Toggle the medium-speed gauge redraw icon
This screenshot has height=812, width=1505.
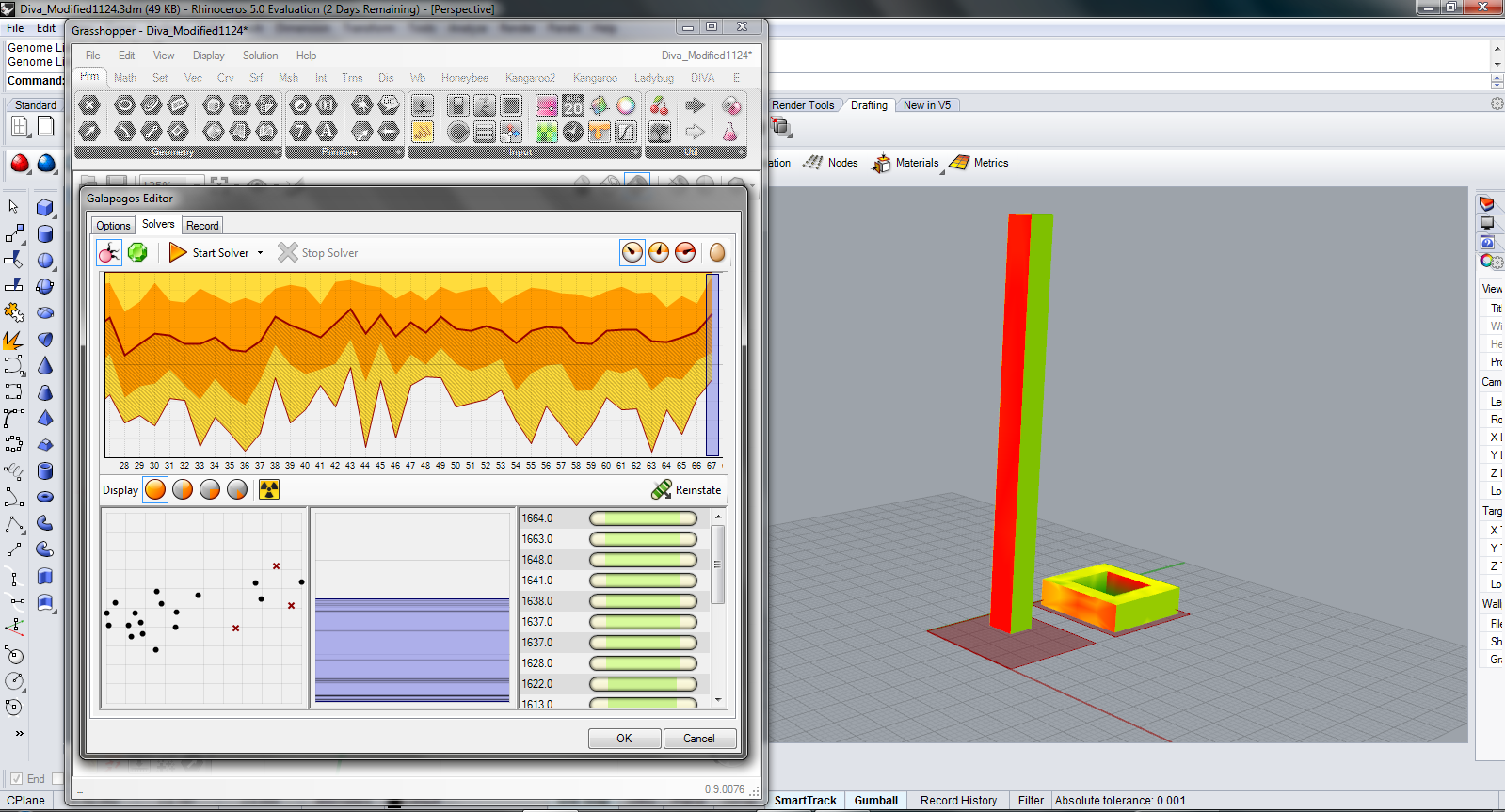point(659,252)
